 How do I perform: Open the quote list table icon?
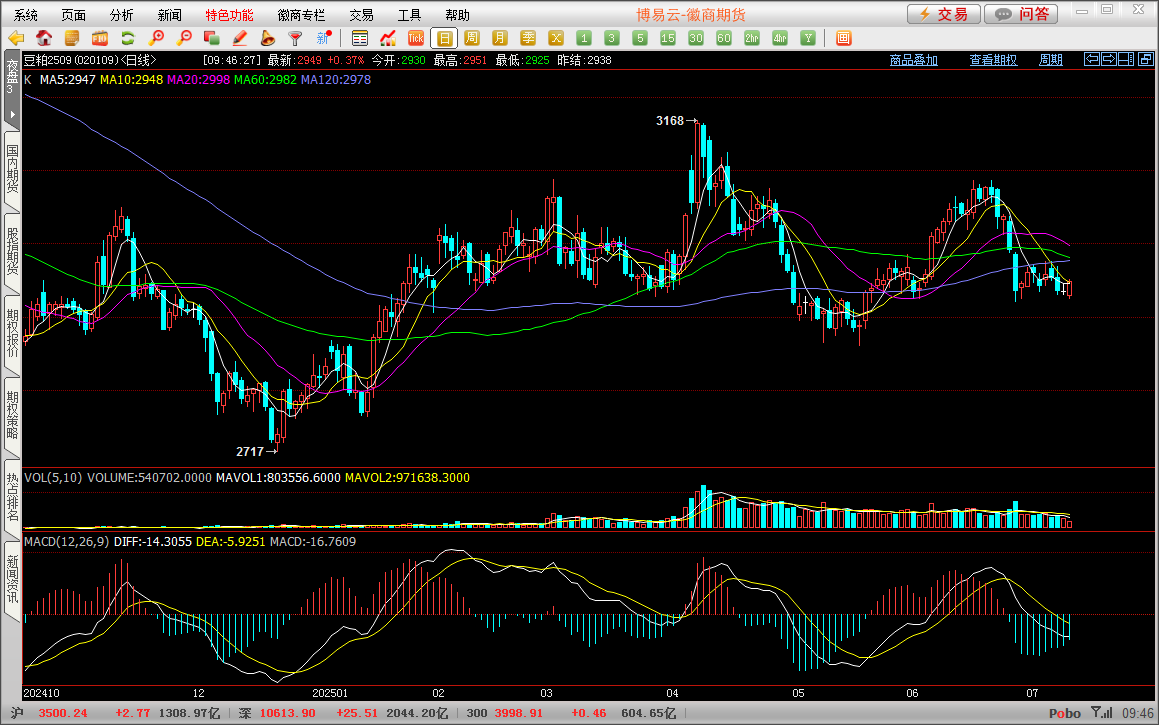click(360, 38)
